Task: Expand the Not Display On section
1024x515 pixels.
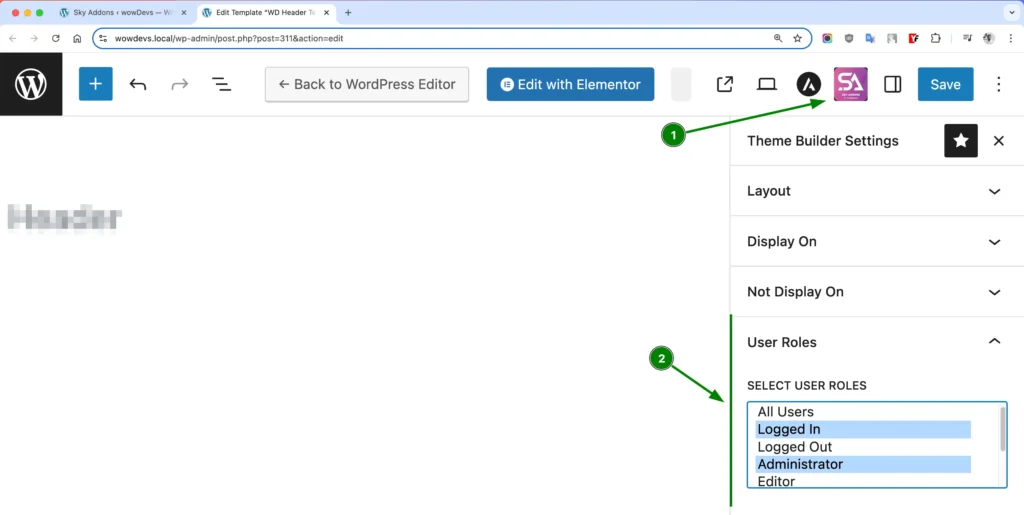Action: [x=876, y=292]
